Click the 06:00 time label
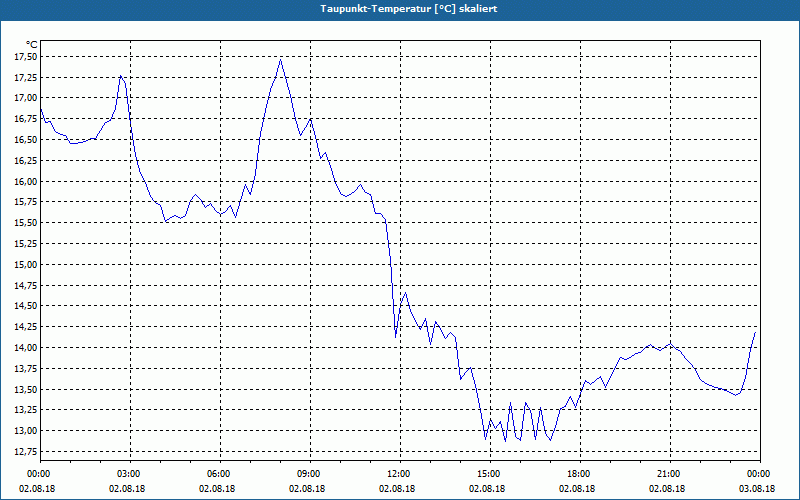The height and width of the screenshot is (500, 800). [217, 474]
